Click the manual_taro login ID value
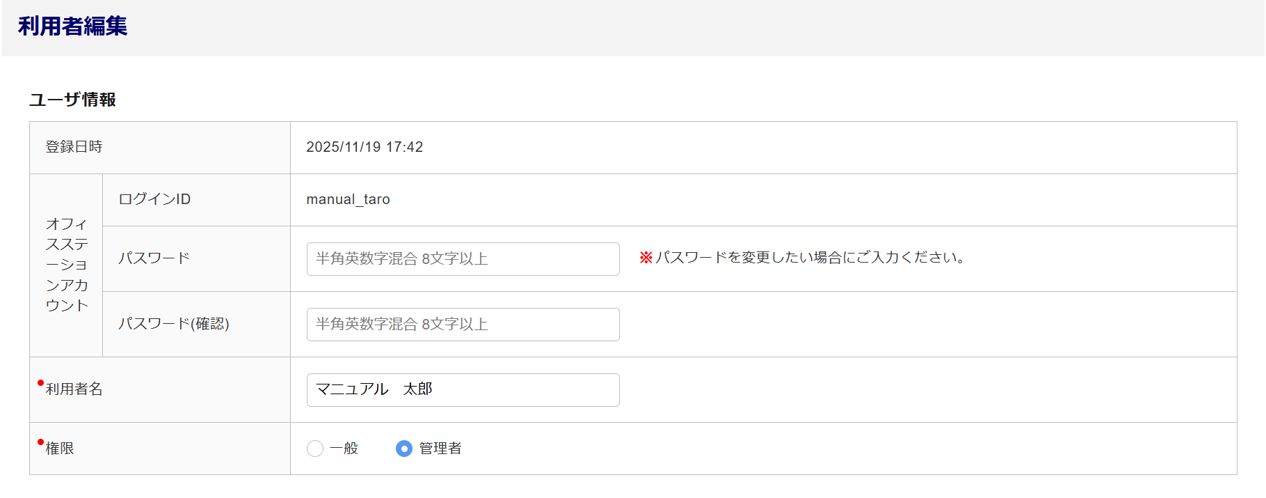Image resolution: width=1266 pixels, height=498 pixels. coord(348,199)
